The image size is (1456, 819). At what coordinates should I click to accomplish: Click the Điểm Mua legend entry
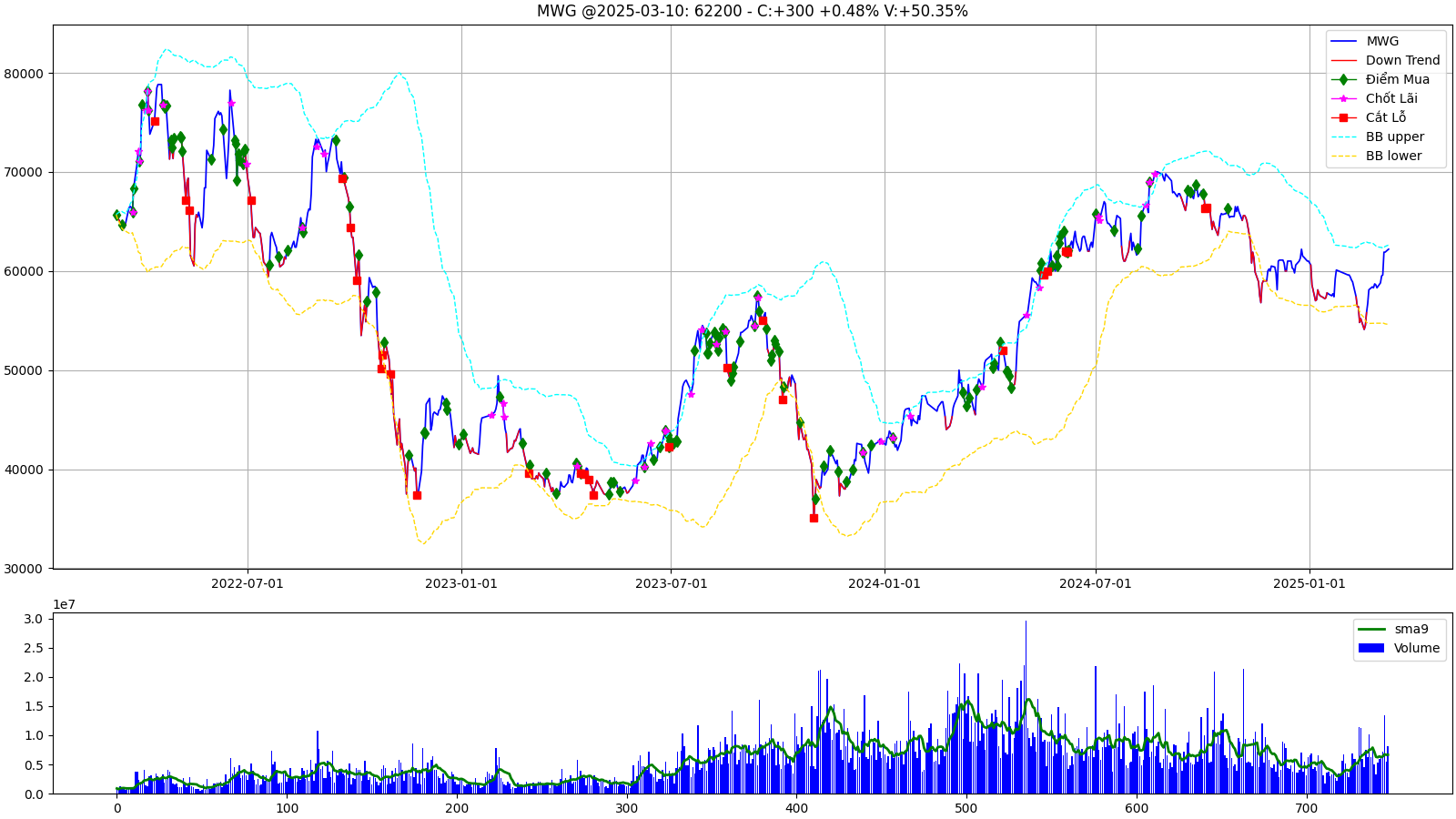[1380, 79]
